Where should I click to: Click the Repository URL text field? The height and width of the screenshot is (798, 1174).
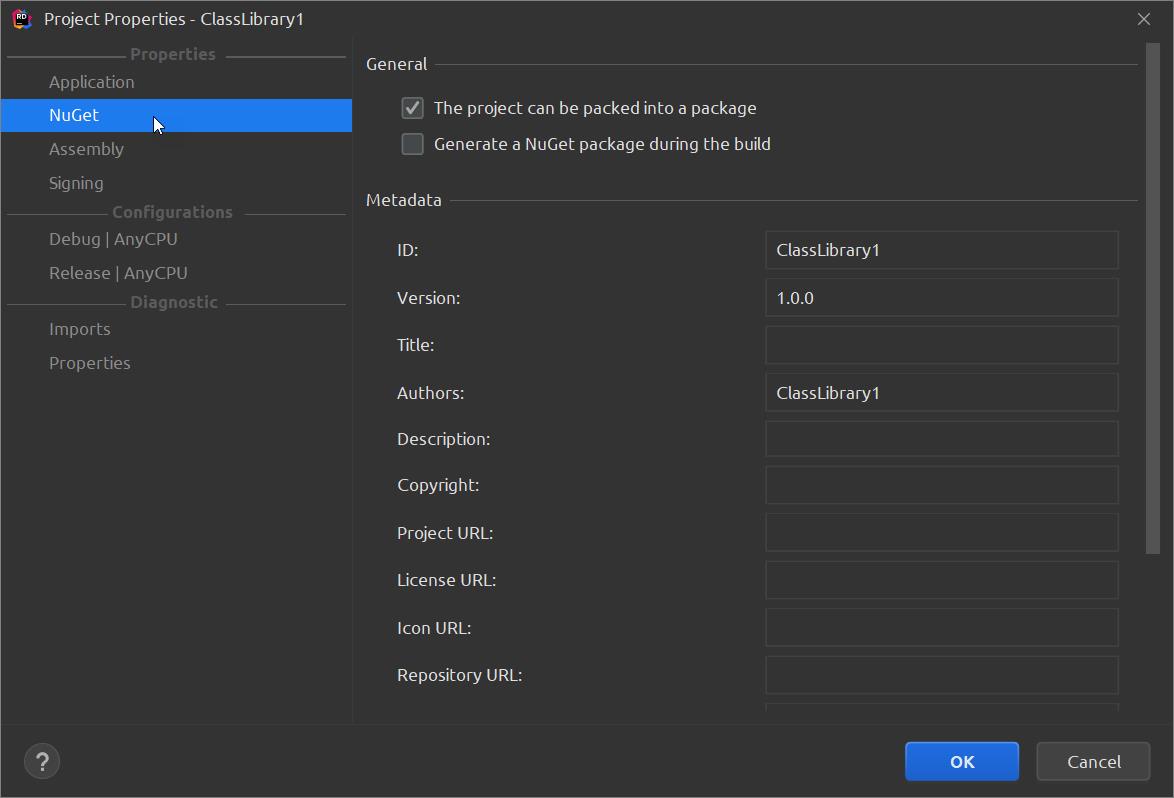click(941, 675)
